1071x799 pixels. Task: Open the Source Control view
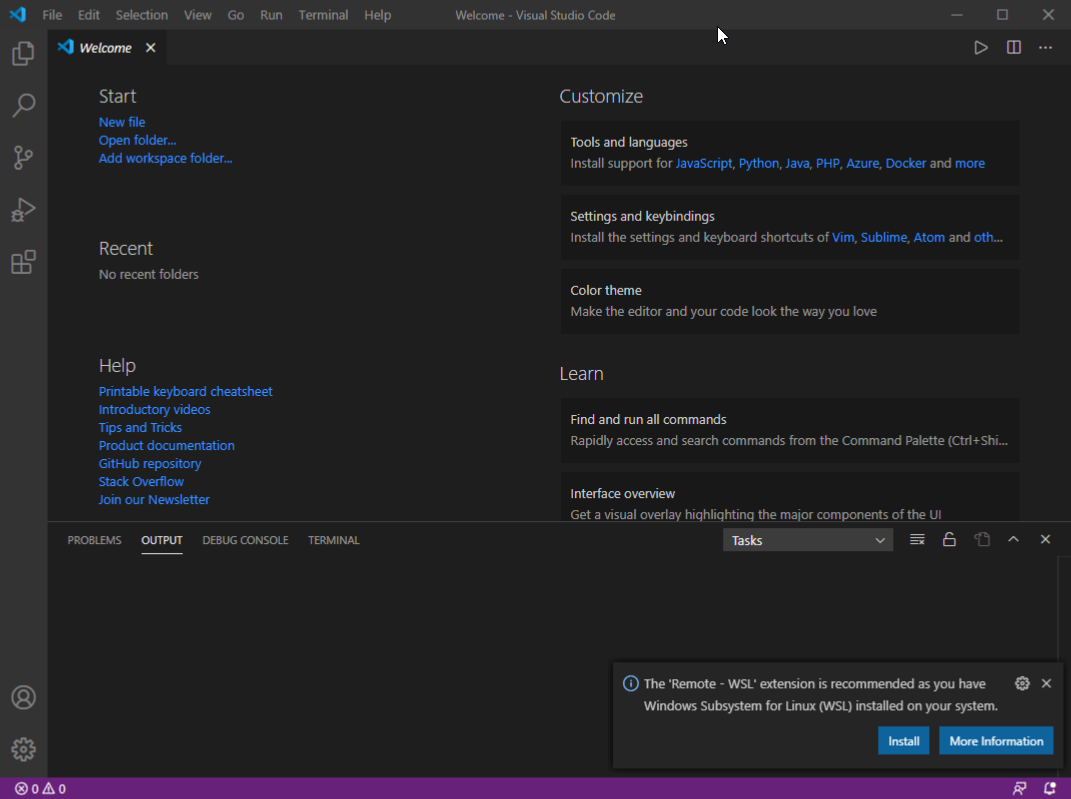point(23,157)
